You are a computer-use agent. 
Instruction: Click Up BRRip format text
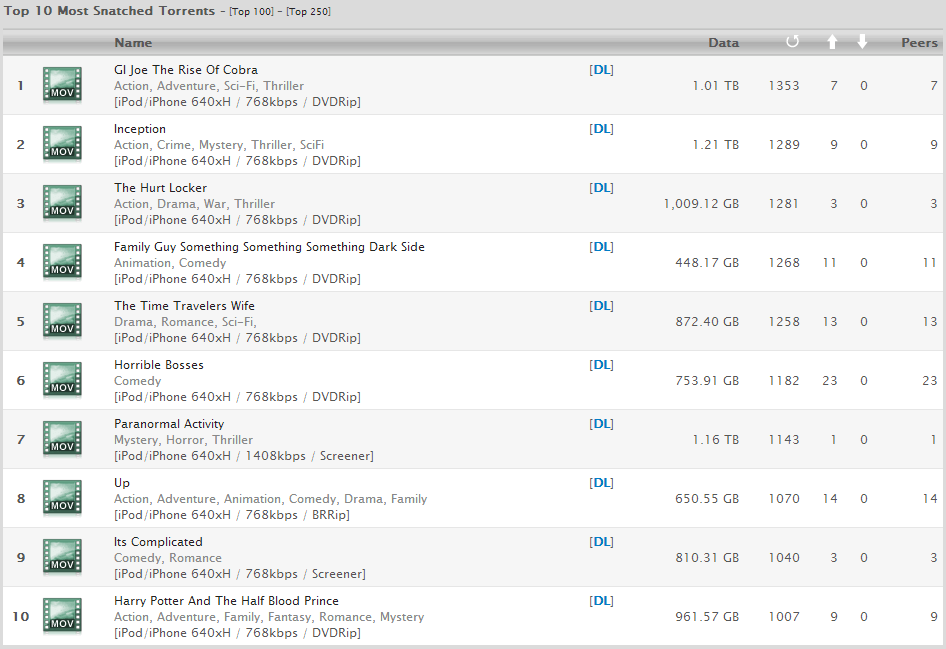point(232,516)
